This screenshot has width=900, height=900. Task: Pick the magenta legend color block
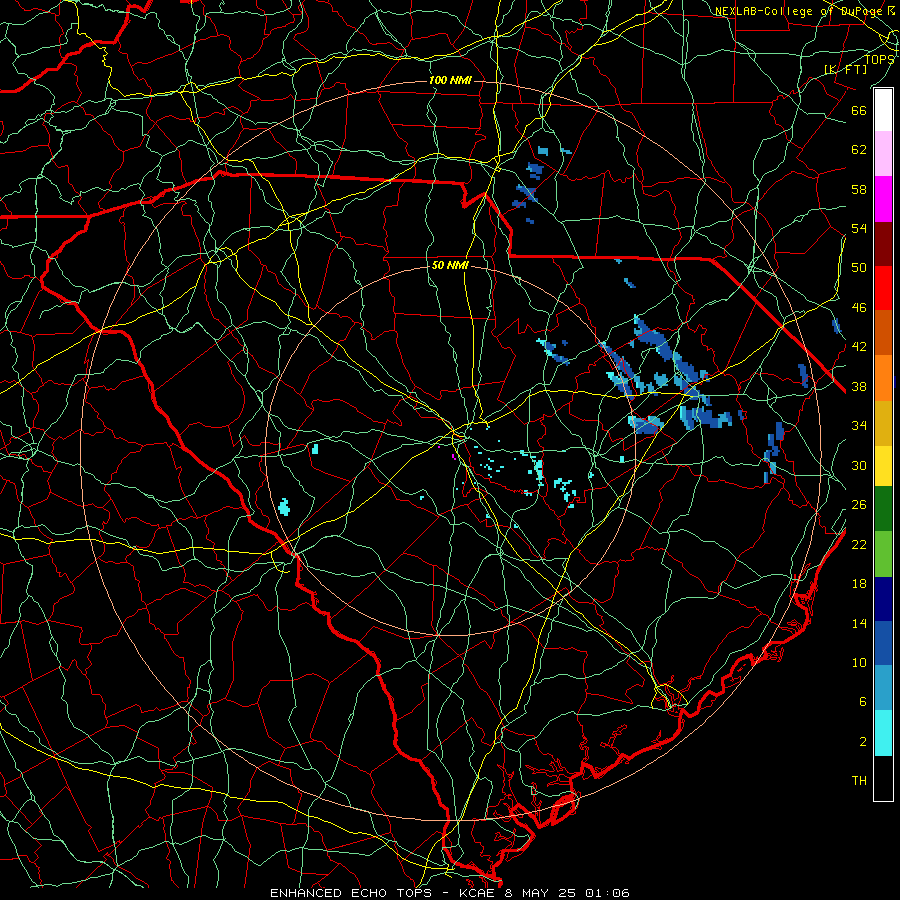[883, 199]
